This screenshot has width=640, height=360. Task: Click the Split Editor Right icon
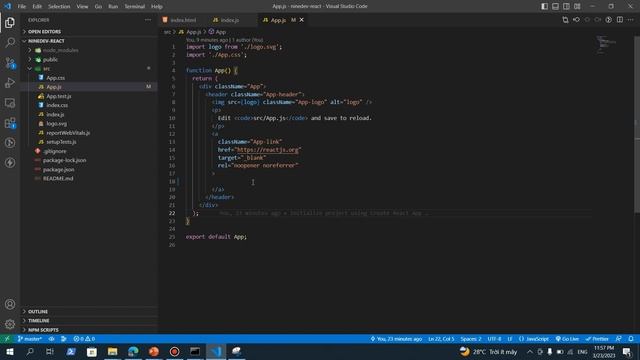click(x=620, y=20)
